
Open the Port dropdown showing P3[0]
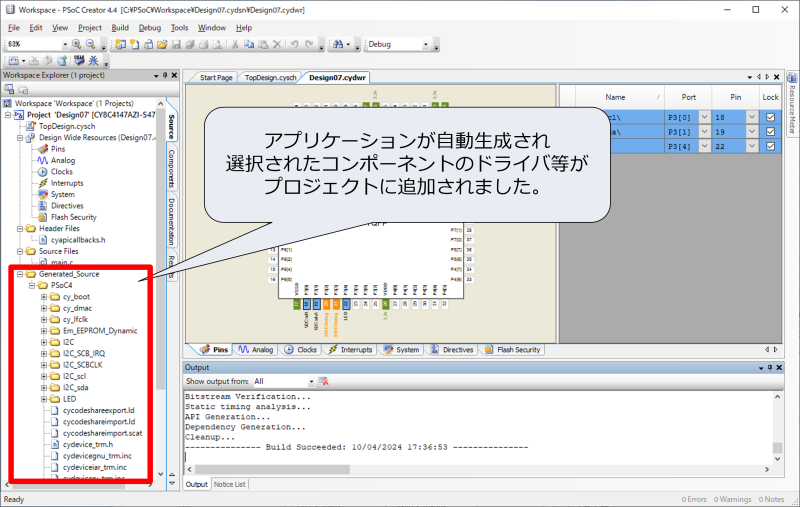click(x=704, y=117)
